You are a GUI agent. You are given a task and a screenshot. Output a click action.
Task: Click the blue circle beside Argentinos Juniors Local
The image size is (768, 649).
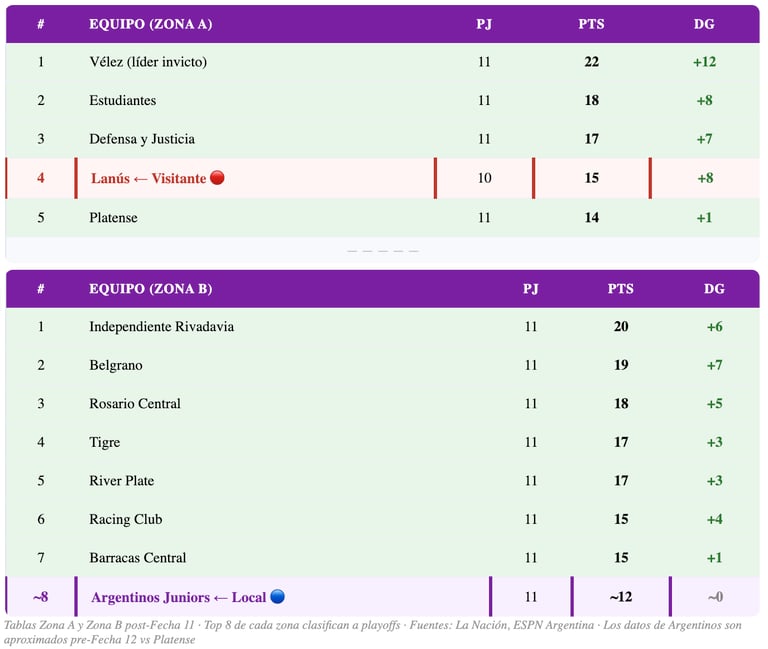(x=278, y=597)
